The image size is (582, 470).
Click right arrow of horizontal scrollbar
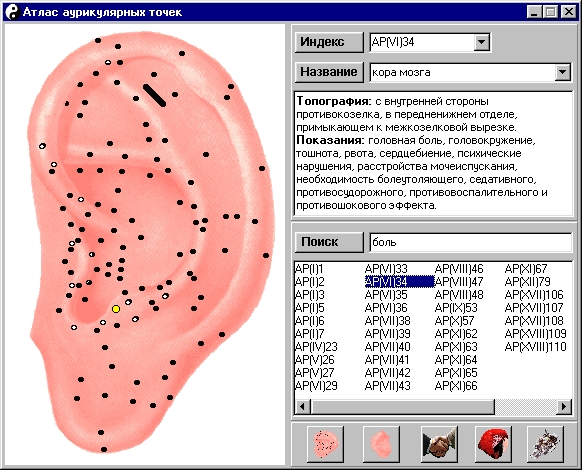coord(564,407)
